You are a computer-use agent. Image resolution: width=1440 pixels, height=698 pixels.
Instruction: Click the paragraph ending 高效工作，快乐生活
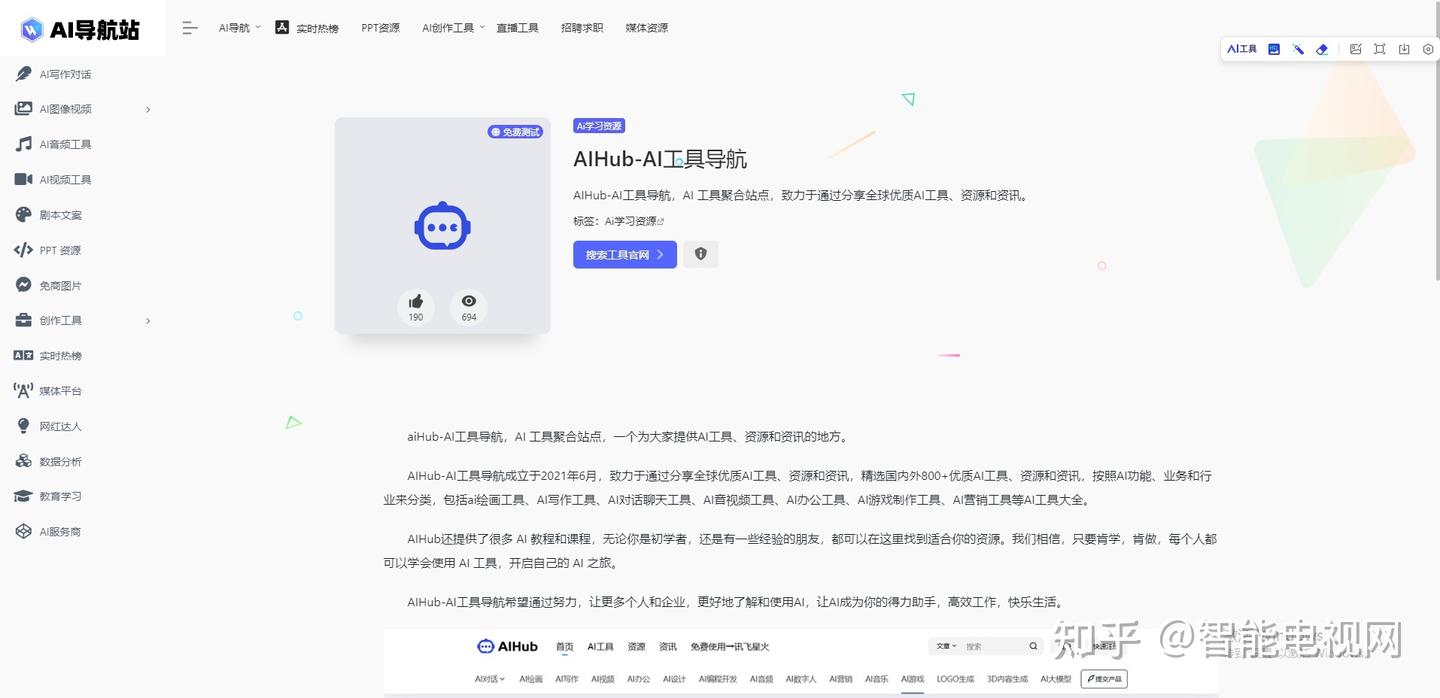[737, 602]
